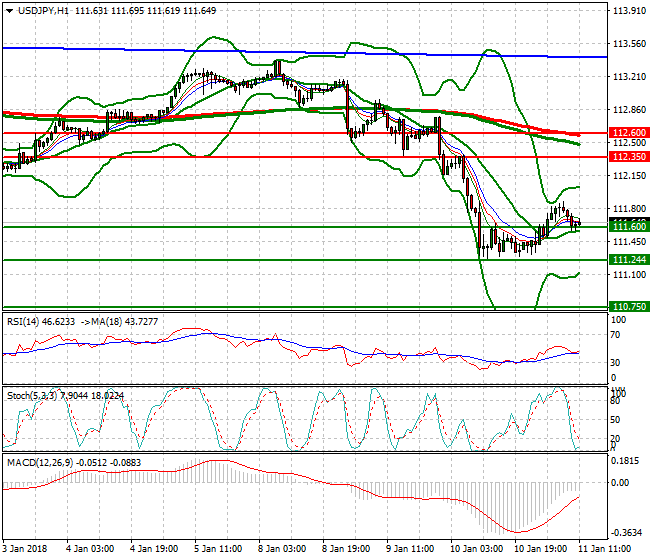This screenshot has height=560, width=650.
Task: Select the 112.600 red price level label
Action: pyautogui.click(x=629, y=133)
